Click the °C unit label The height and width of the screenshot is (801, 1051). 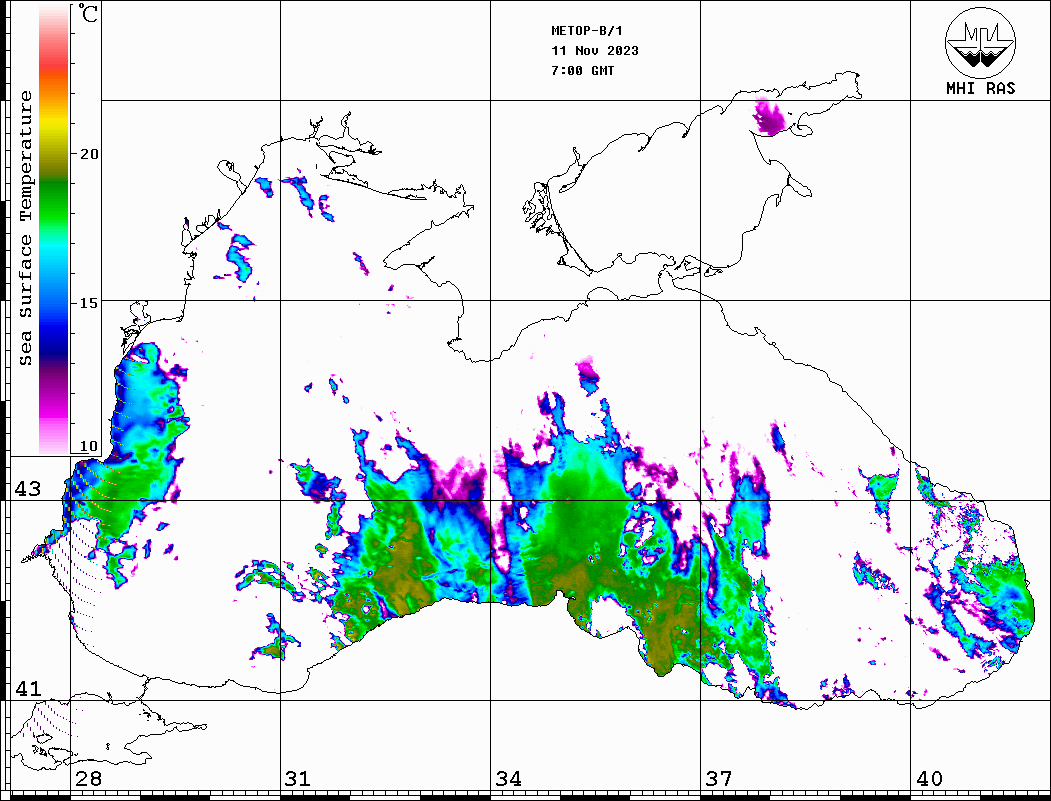click(x=88, y=13)
